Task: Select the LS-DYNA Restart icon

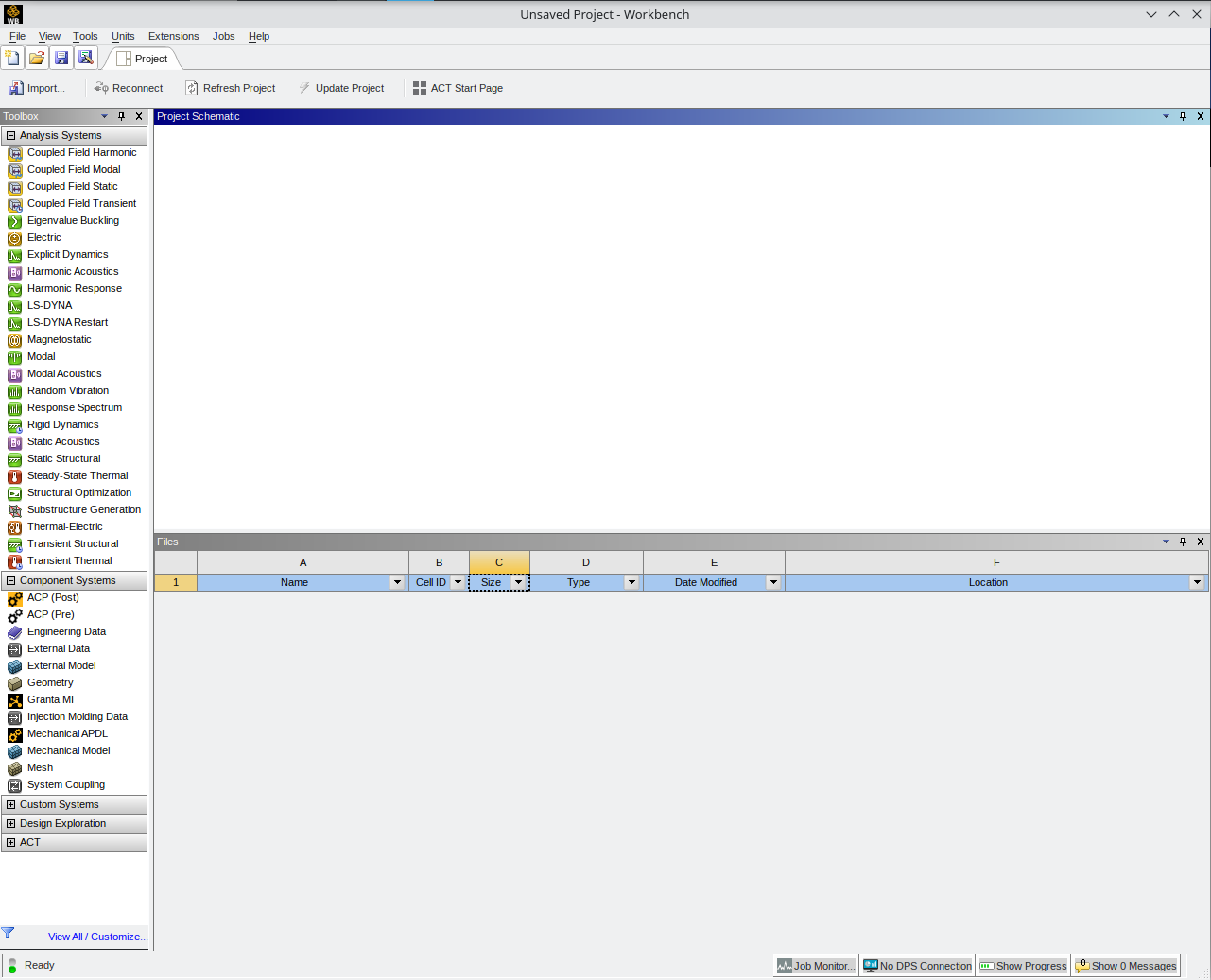Action: point(15,323)
